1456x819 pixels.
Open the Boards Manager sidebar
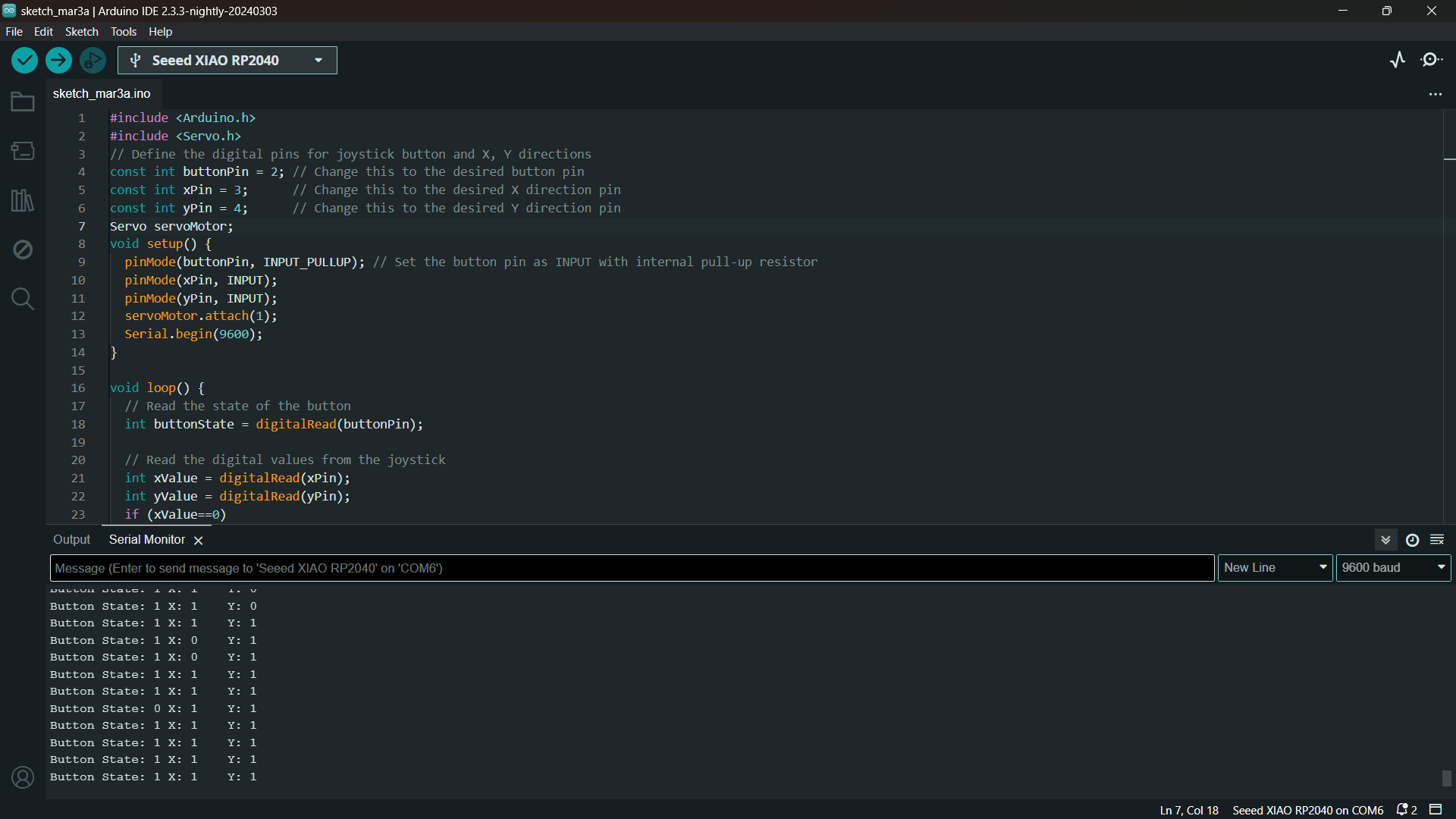click(23, 151)
